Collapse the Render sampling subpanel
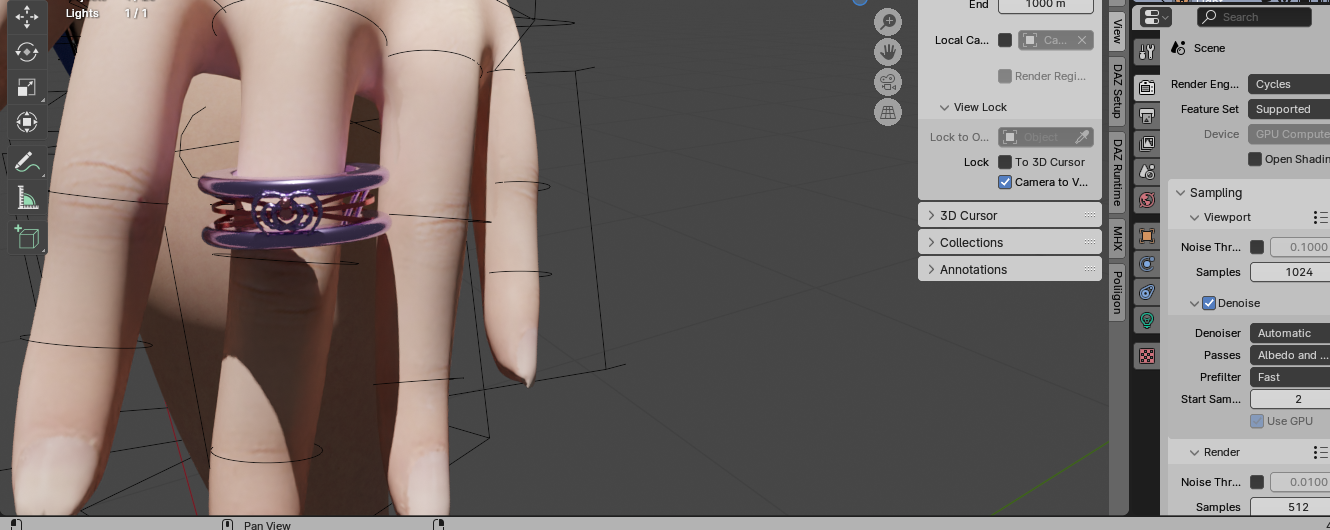The height and width of the screenshot is (530, 1330). coord(1195,452)
